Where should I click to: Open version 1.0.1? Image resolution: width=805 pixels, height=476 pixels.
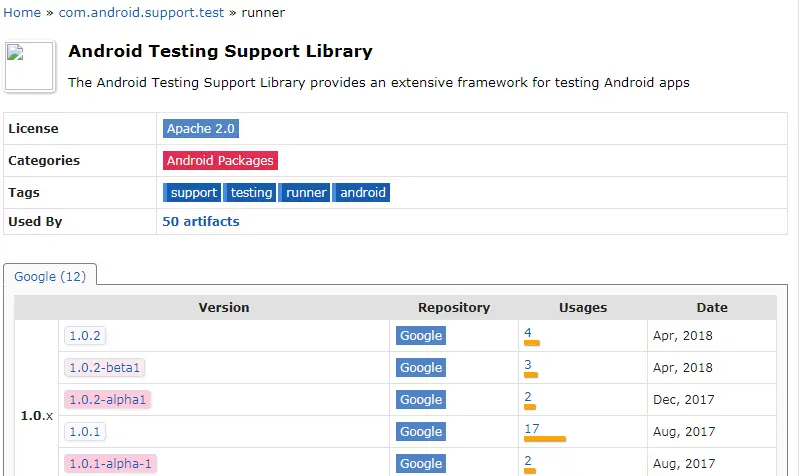[85, 431]
